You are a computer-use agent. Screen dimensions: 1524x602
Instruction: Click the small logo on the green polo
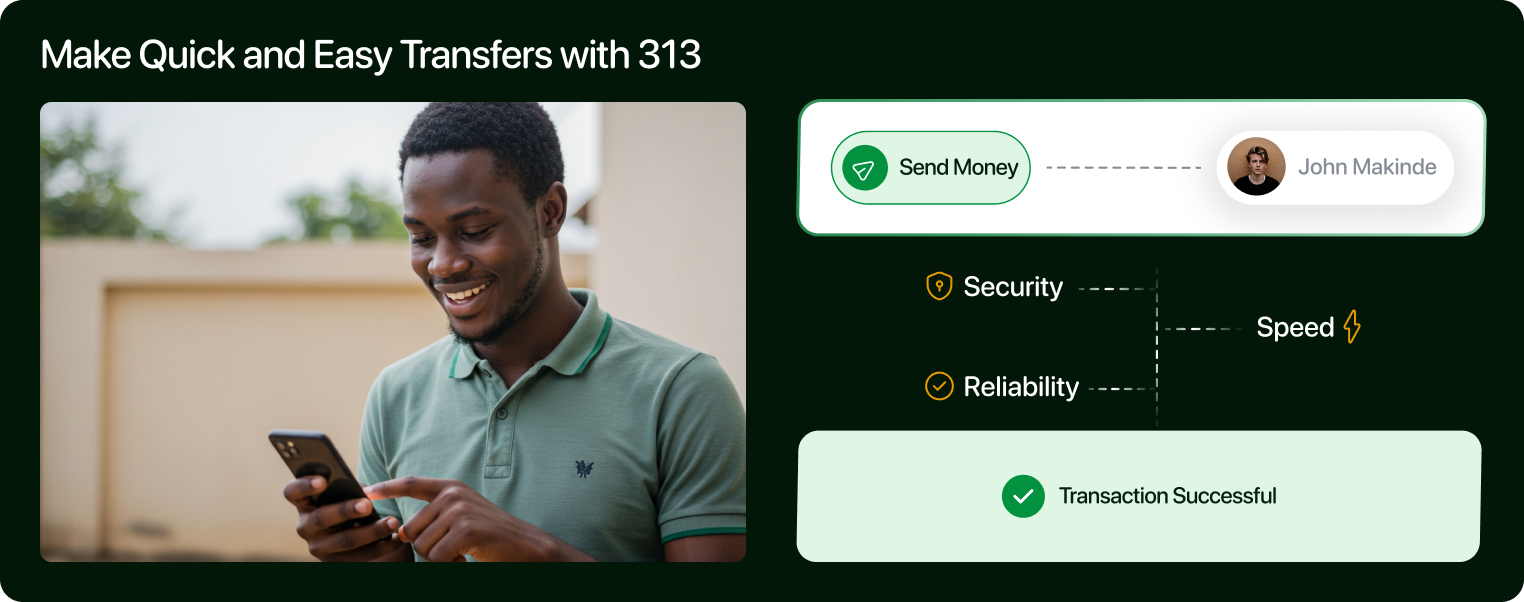[x=584, y=468]
